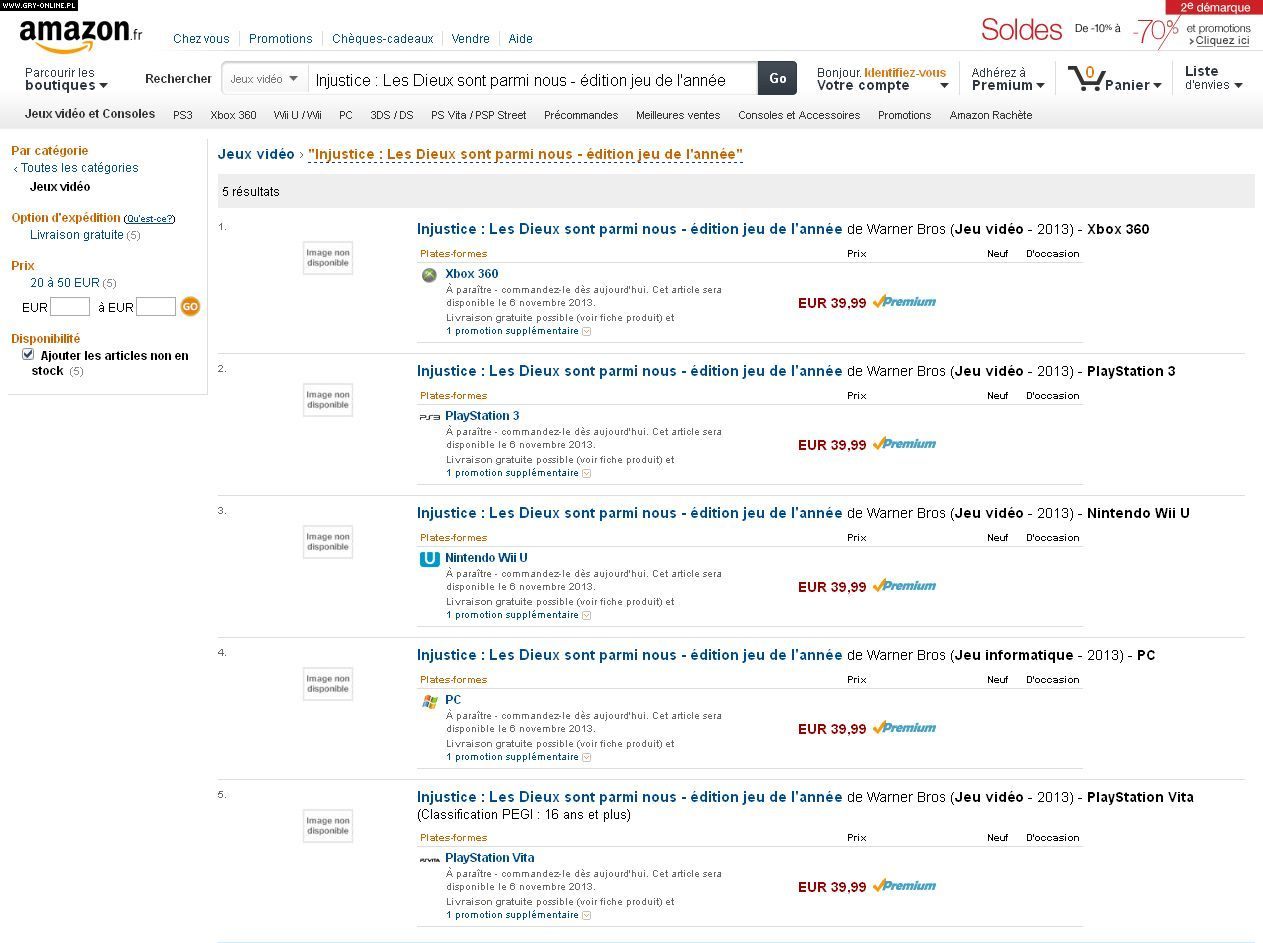1263x943 pixels.
Task: Click the Windows PC platform icon
Action: [429, 701]
